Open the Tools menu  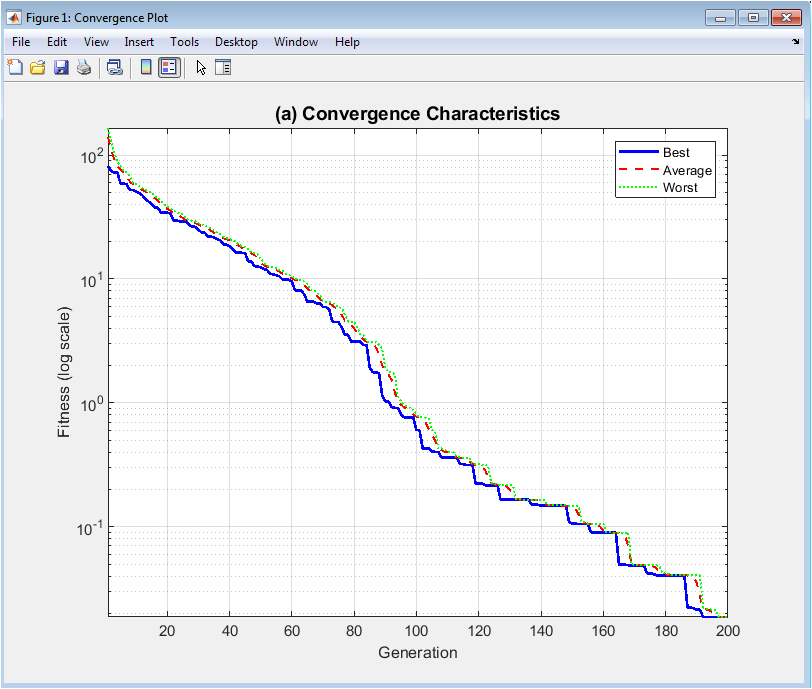(x=184, y=42)
